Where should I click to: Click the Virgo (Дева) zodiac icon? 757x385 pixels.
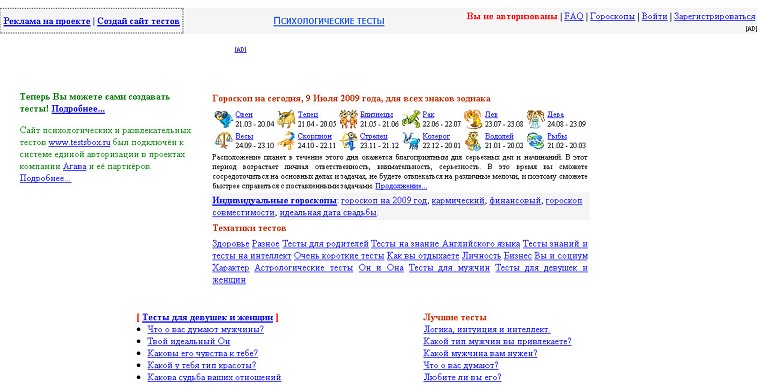point(536,119)
